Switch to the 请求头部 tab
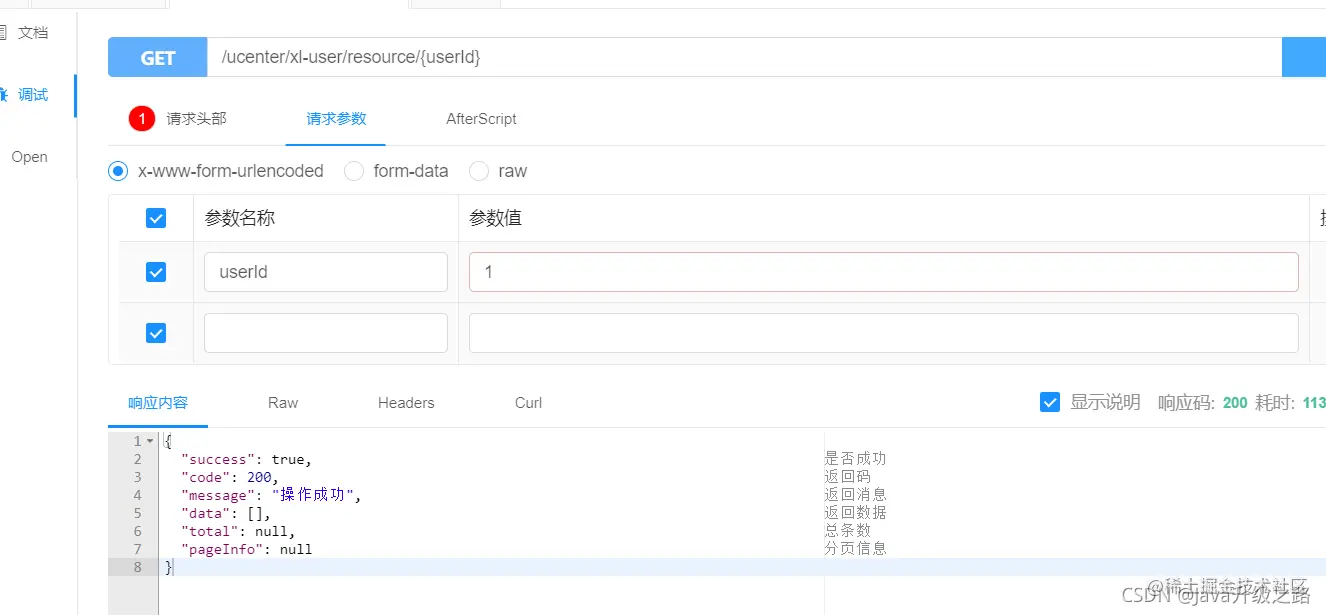This screenshot has height=615, width=1326. pyautogui.click(x=196, y=119)
